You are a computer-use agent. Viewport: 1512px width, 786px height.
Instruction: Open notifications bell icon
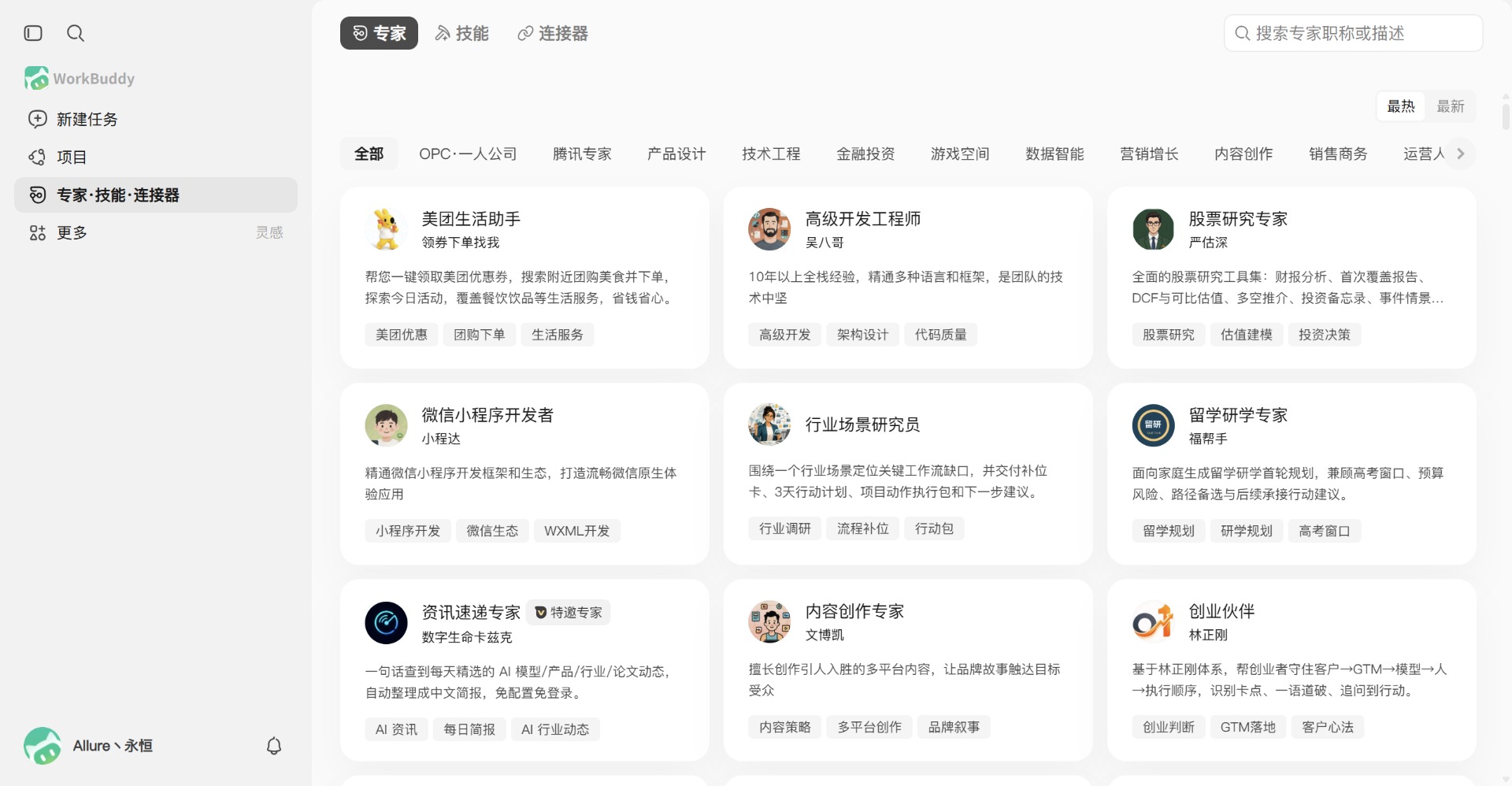[x=274, y=746]
